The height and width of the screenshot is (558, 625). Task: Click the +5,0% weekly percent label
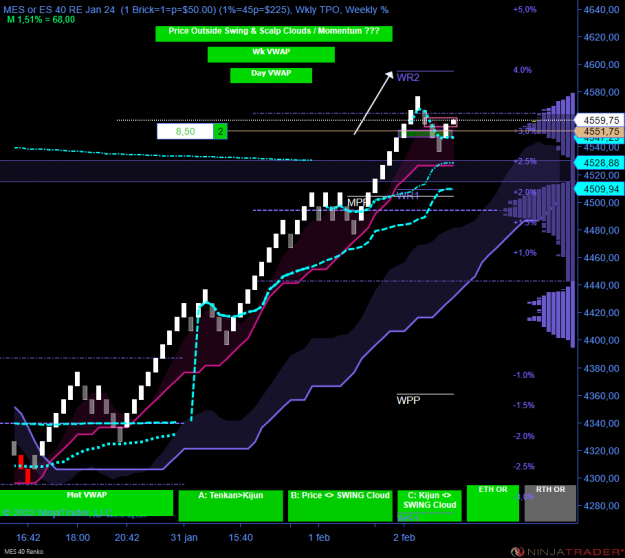525,10
